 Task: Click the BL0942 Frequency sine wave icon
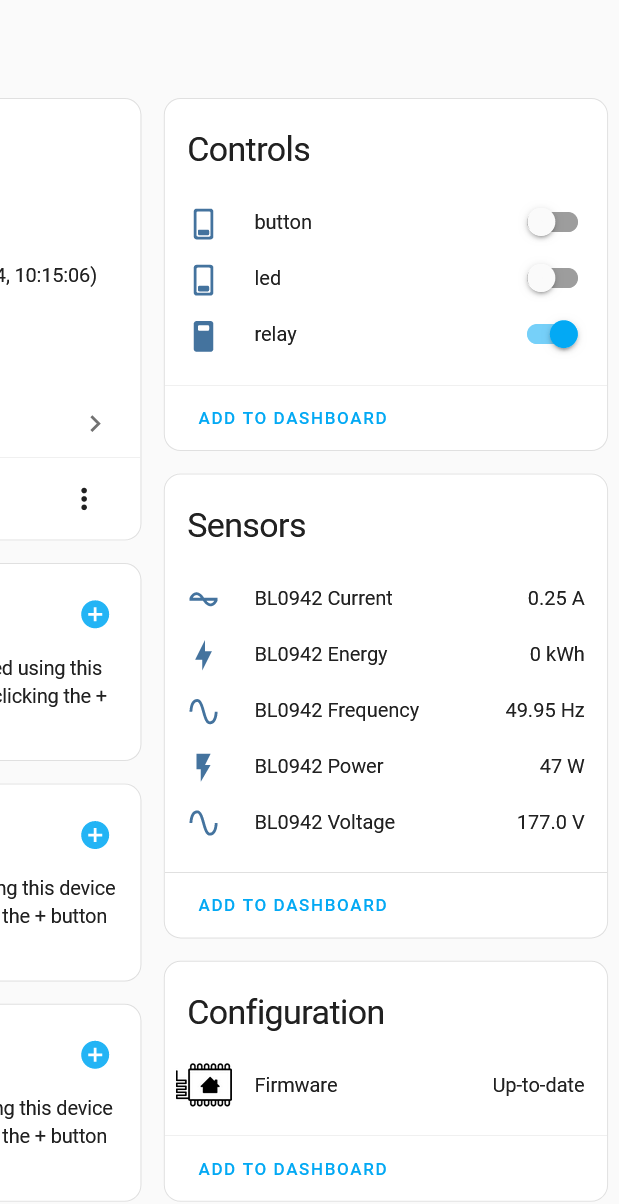tap(203, 711)
